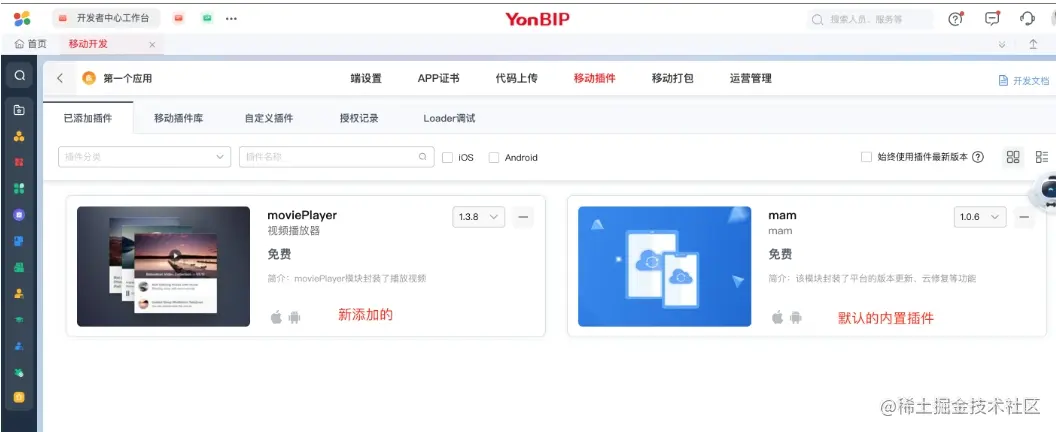Open the 移动插件 menu item

pos(595,78)
